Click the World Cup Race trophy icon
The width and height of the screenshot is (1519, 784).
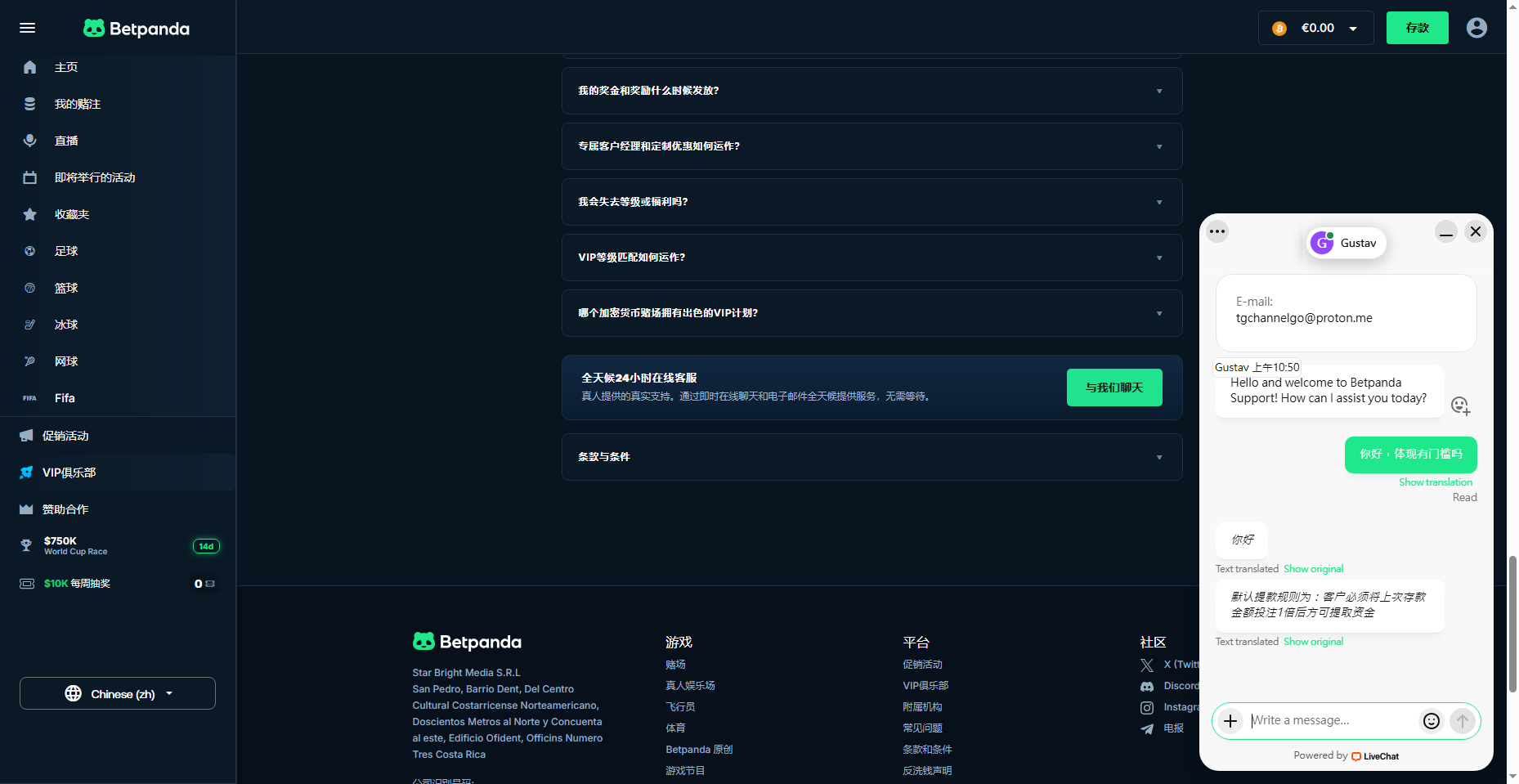(26, 545)
